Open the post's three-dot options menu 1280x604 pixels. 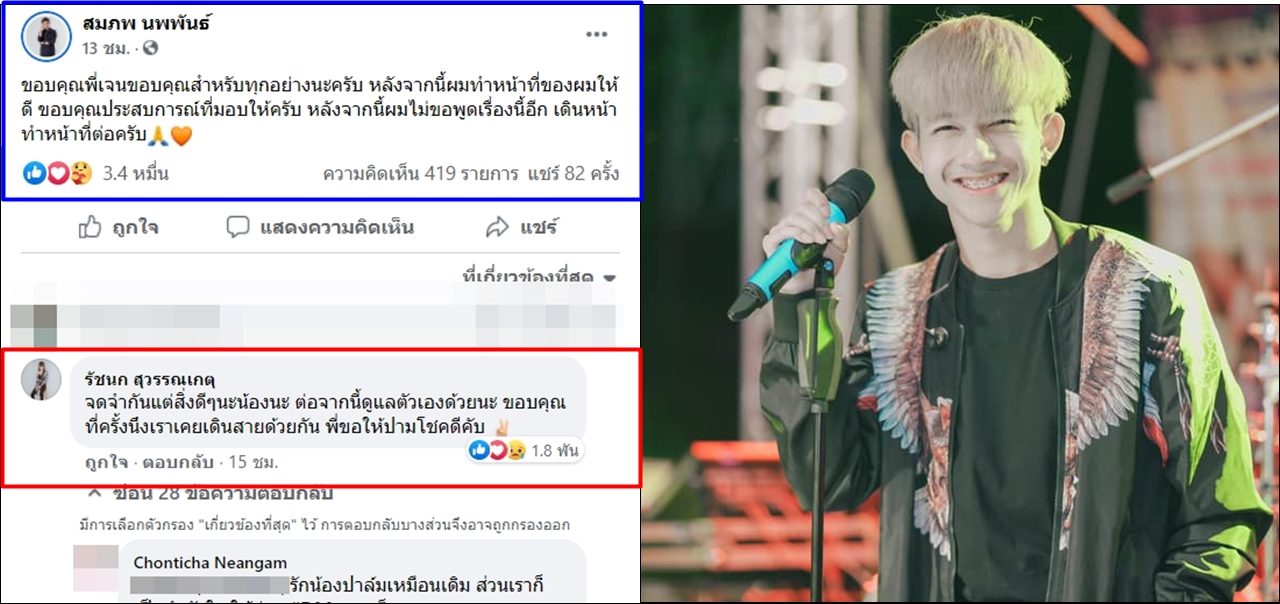coord(597,35)
